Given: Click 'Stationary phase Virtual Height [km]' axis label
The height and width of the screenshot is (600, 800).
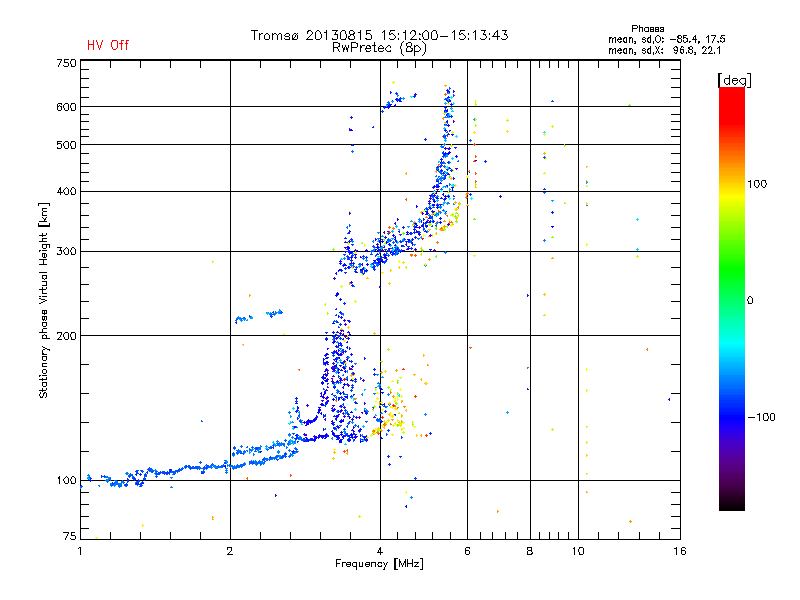Looking at the screenshot, I should coord(44,301).
